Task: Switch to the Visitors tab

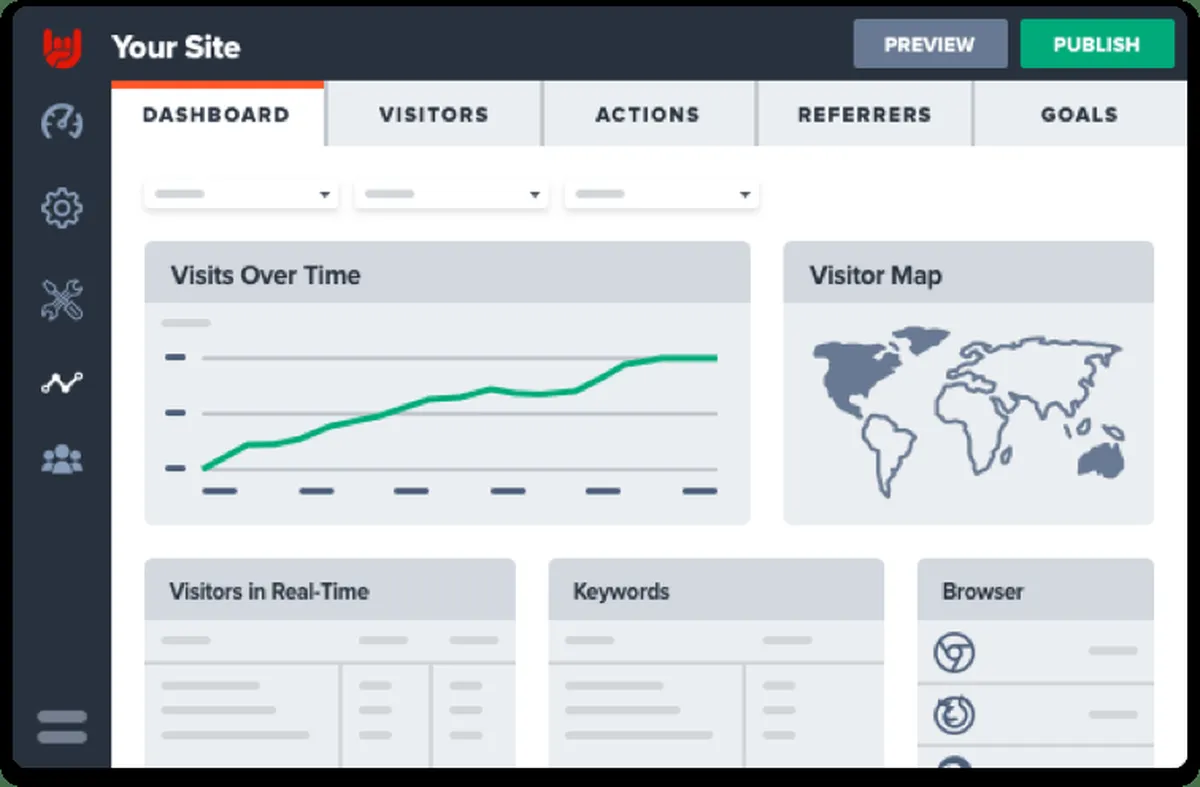Action: pos(434,114)
